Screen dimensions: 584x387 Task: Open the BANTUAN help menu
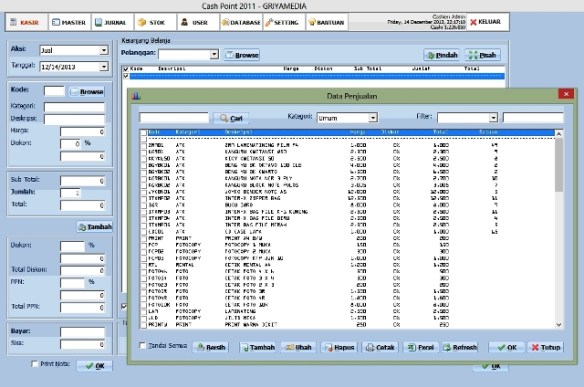pyautogui.click(x=327, y=22)
